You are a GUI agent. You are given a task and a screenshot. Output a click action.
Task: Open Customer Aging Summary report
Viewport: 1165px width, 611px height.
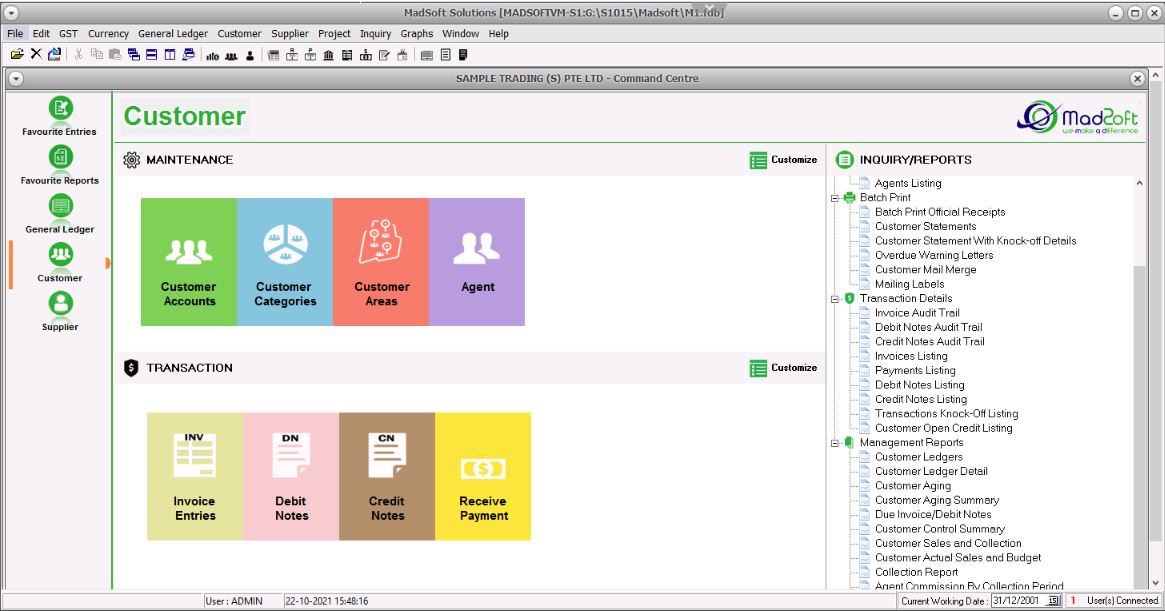936,500
